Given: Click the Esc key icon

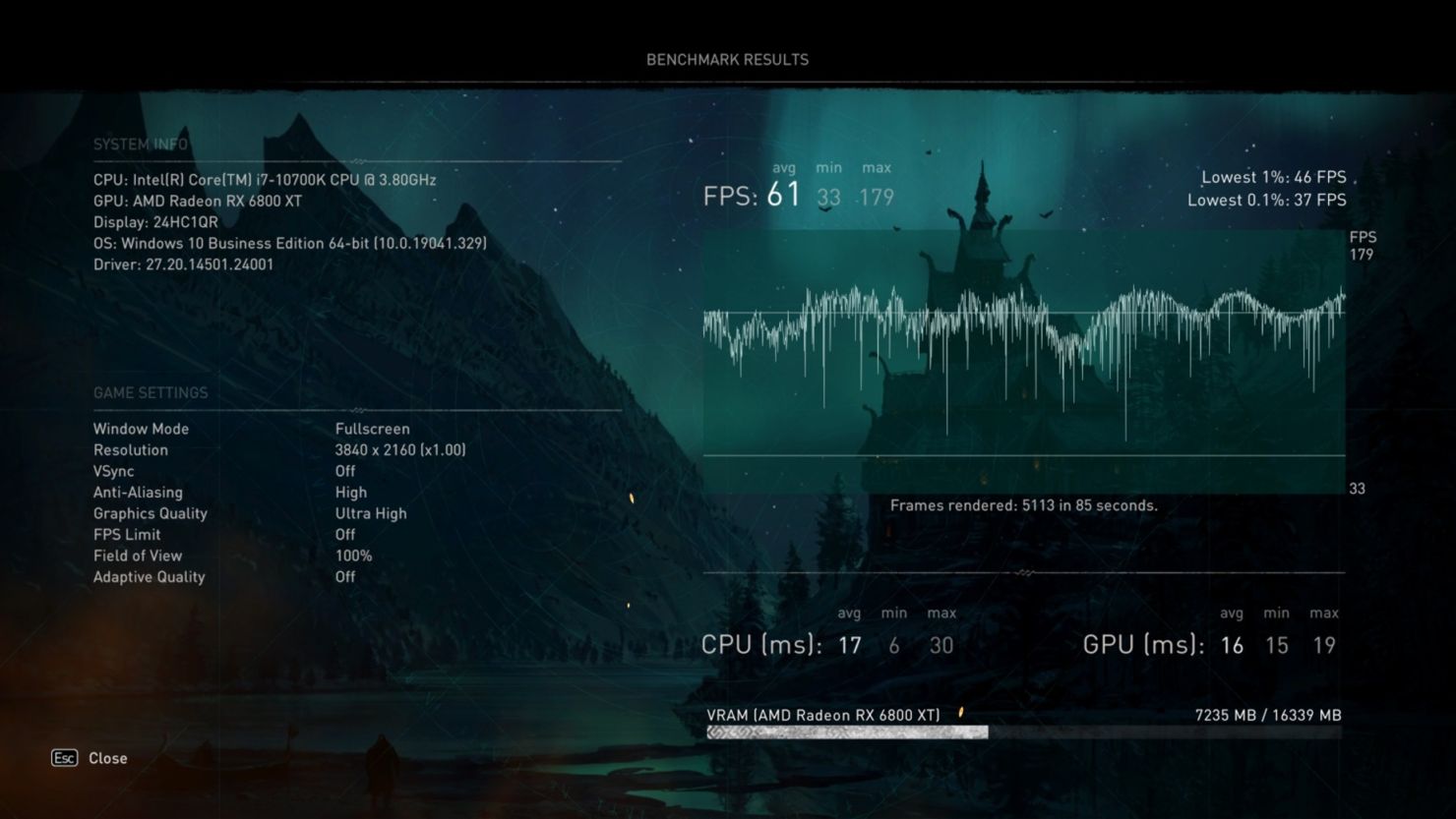Looking at the screenshot, I should pyautogui.click(x=64, y=758).
